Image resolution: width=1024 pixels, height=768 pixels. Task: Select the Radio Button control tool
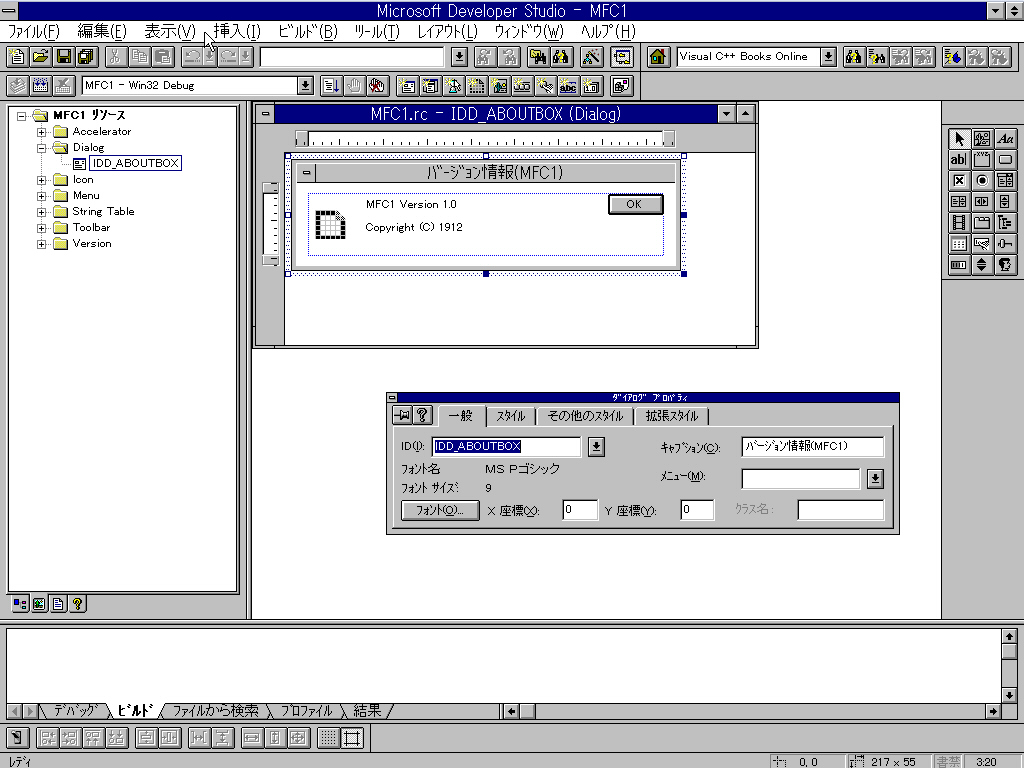tap(981, 180)
